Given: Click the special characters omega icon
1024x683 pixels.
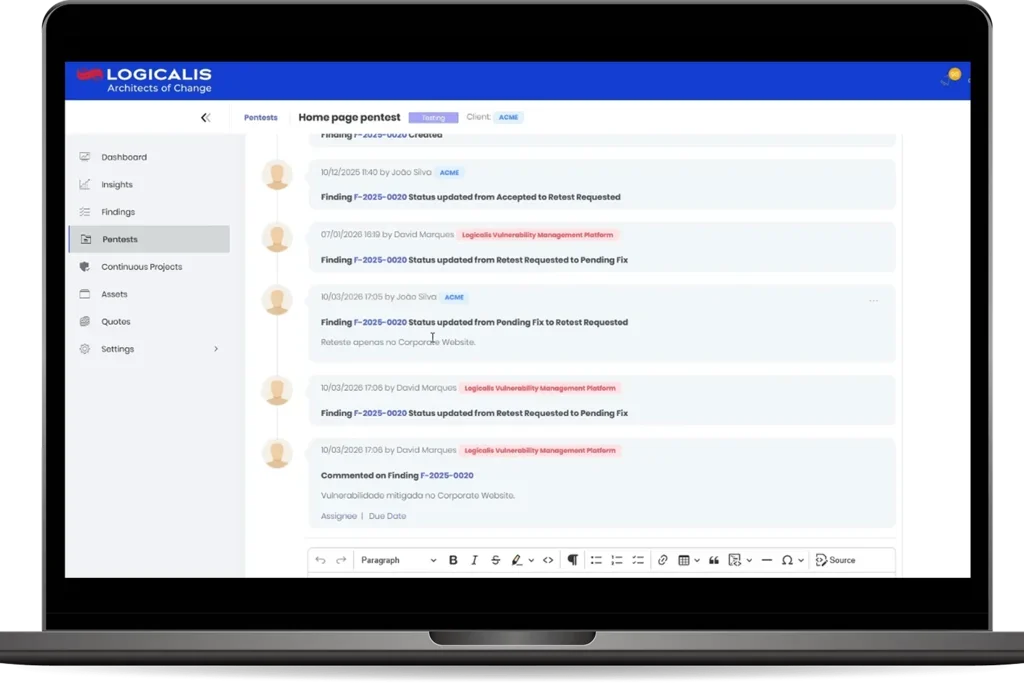Looking at the screenshot, I should click(x=788, y=560).
